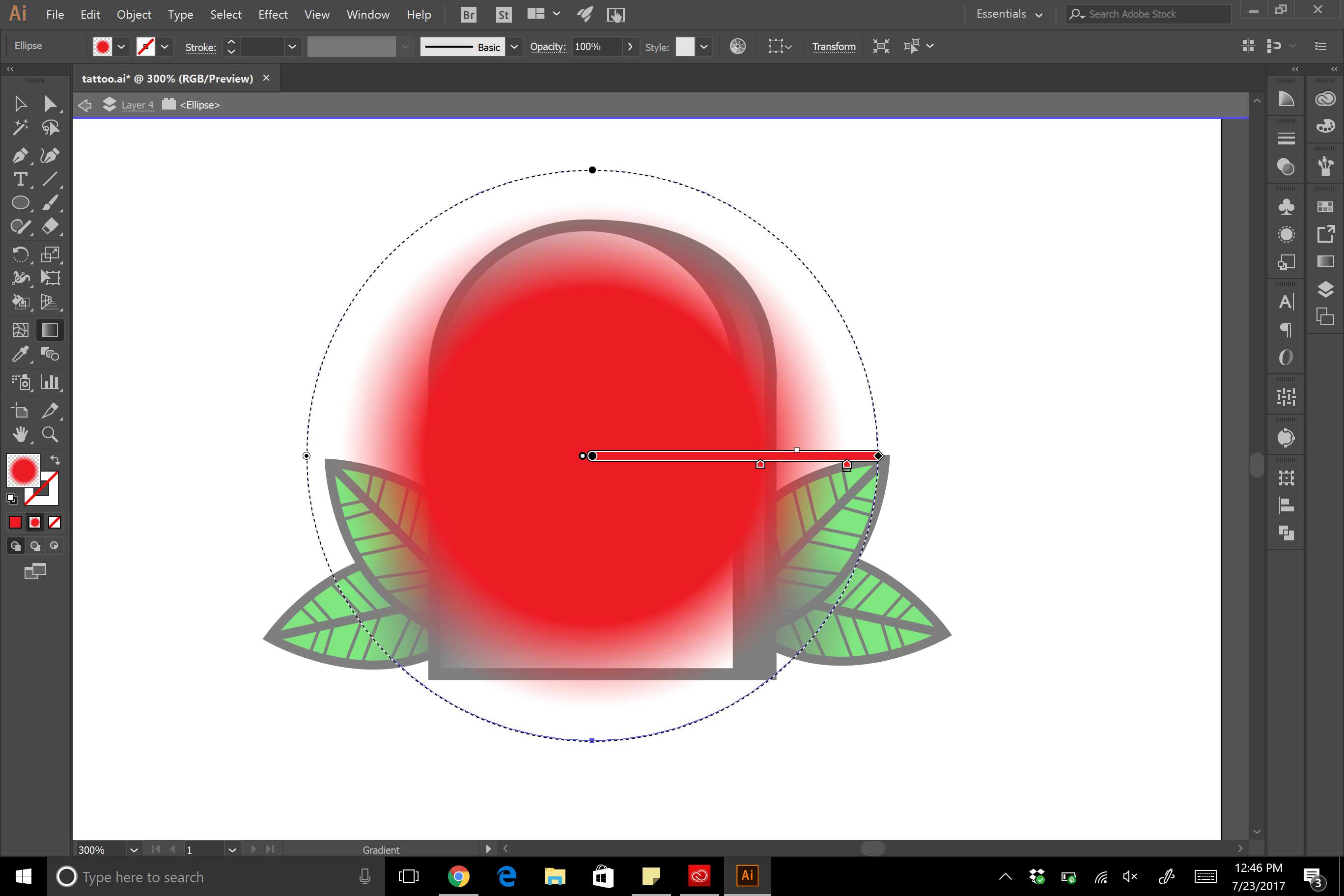Open the Window menu
1344x896 pixels.
(x=368, y=14)
